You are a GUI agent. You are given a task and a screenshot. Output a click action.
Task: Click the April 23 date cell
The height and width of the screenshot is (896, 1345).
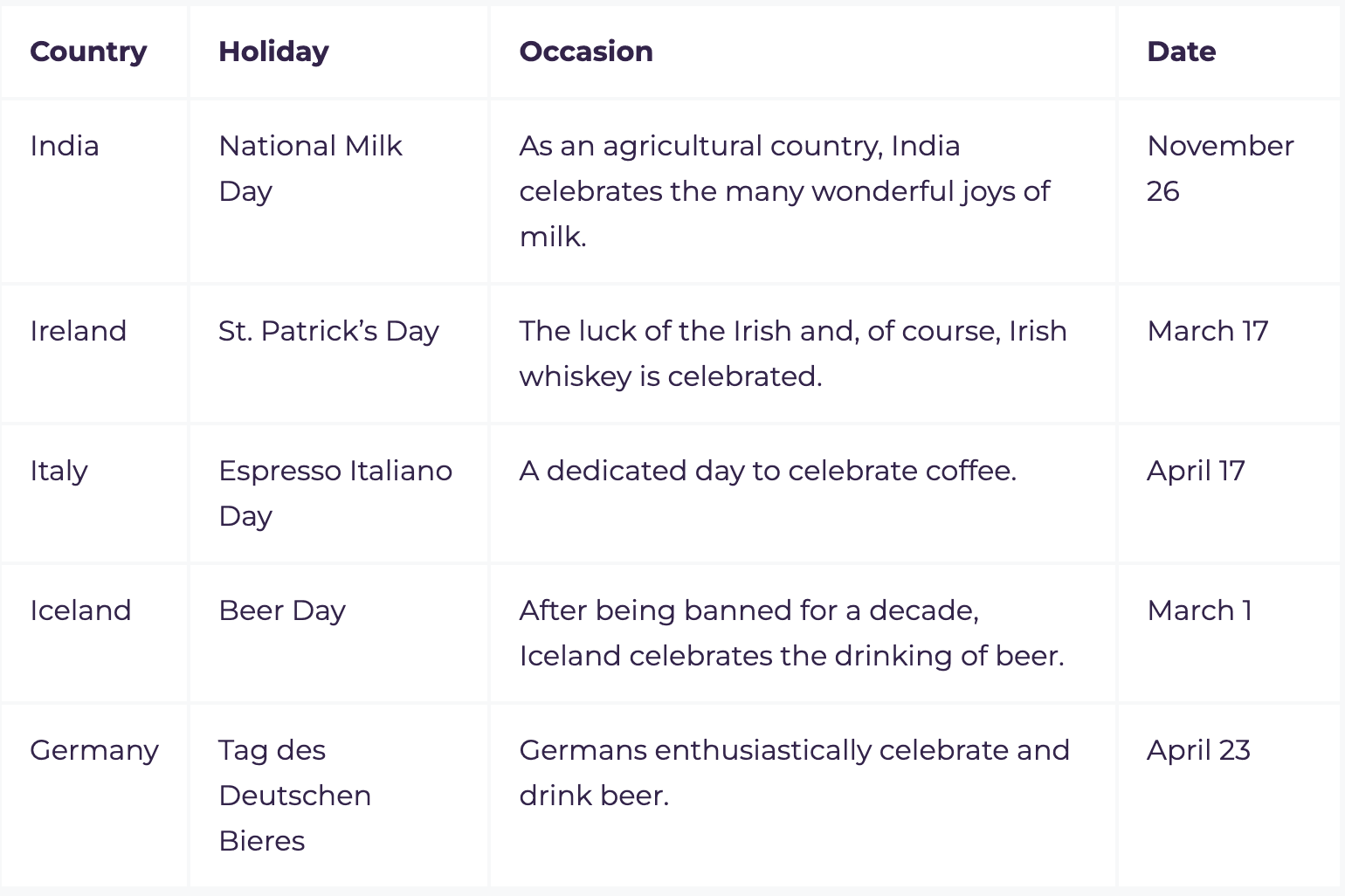click(x=1198, y=750)
